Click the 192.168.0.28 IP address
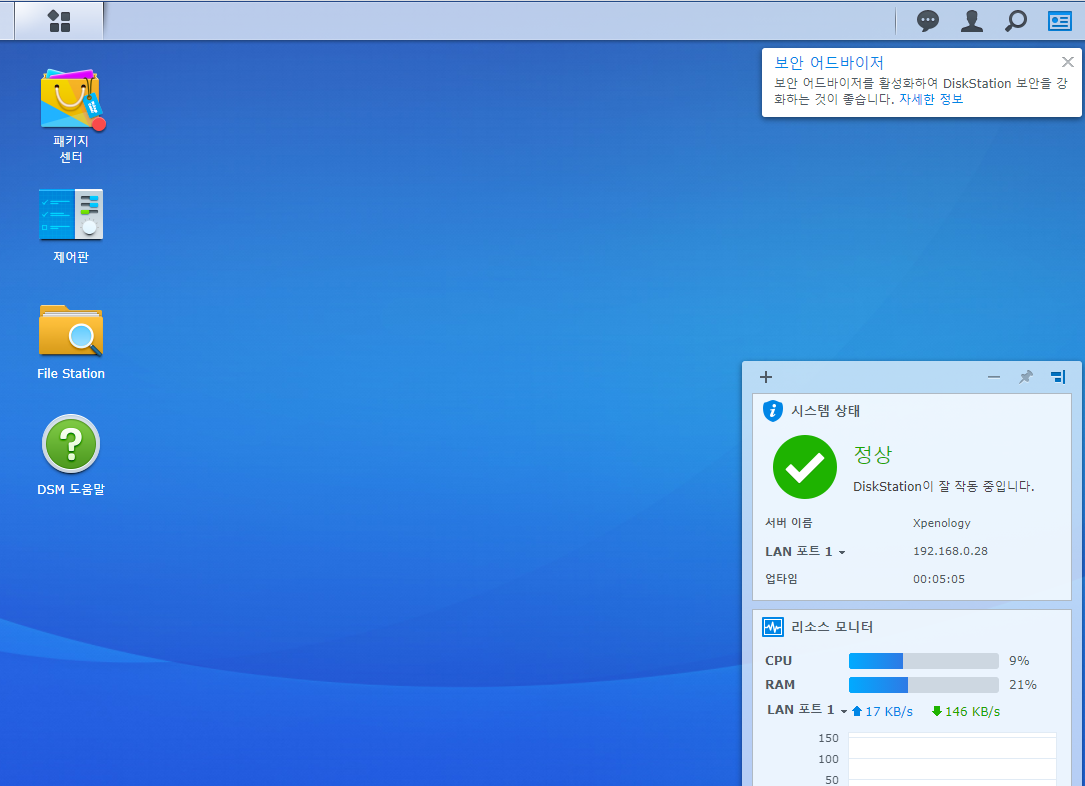The width and height of the screenshot is (1085, 786). point(950,551)
